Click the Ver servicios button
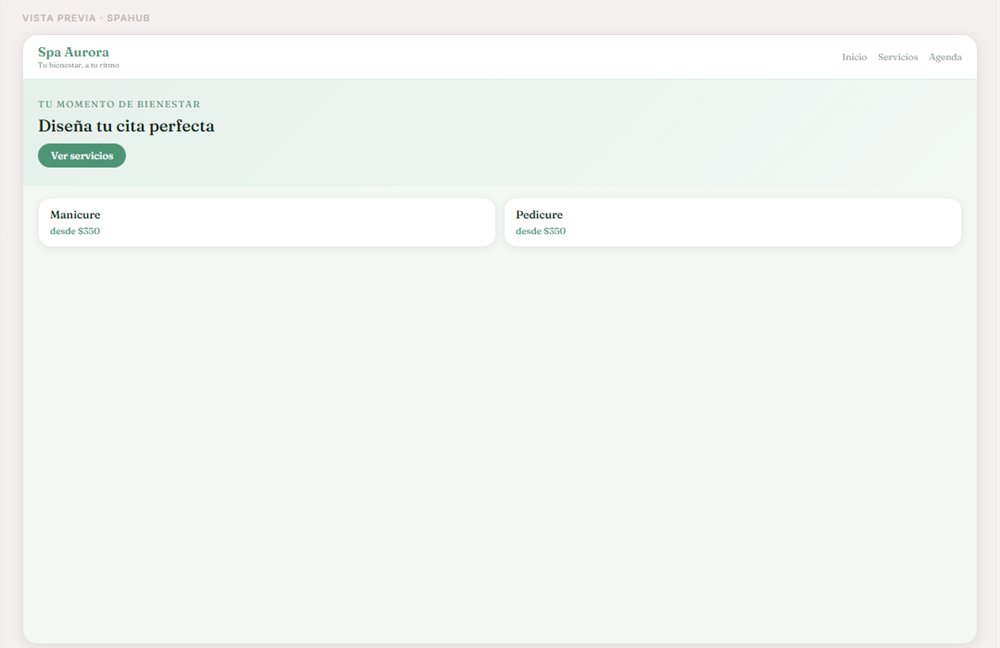Image resolution: width=1000 pixels, height=648 pixels. 82,156
